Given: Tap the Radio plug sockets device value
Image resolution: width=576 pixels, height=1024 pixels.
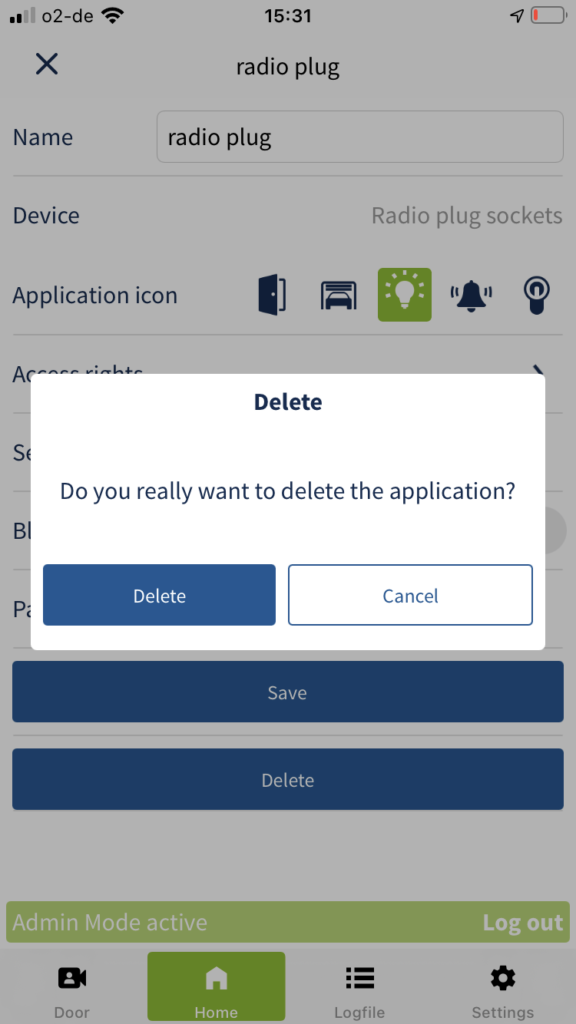Looking at the screenshot, I should tap(467, 216).
